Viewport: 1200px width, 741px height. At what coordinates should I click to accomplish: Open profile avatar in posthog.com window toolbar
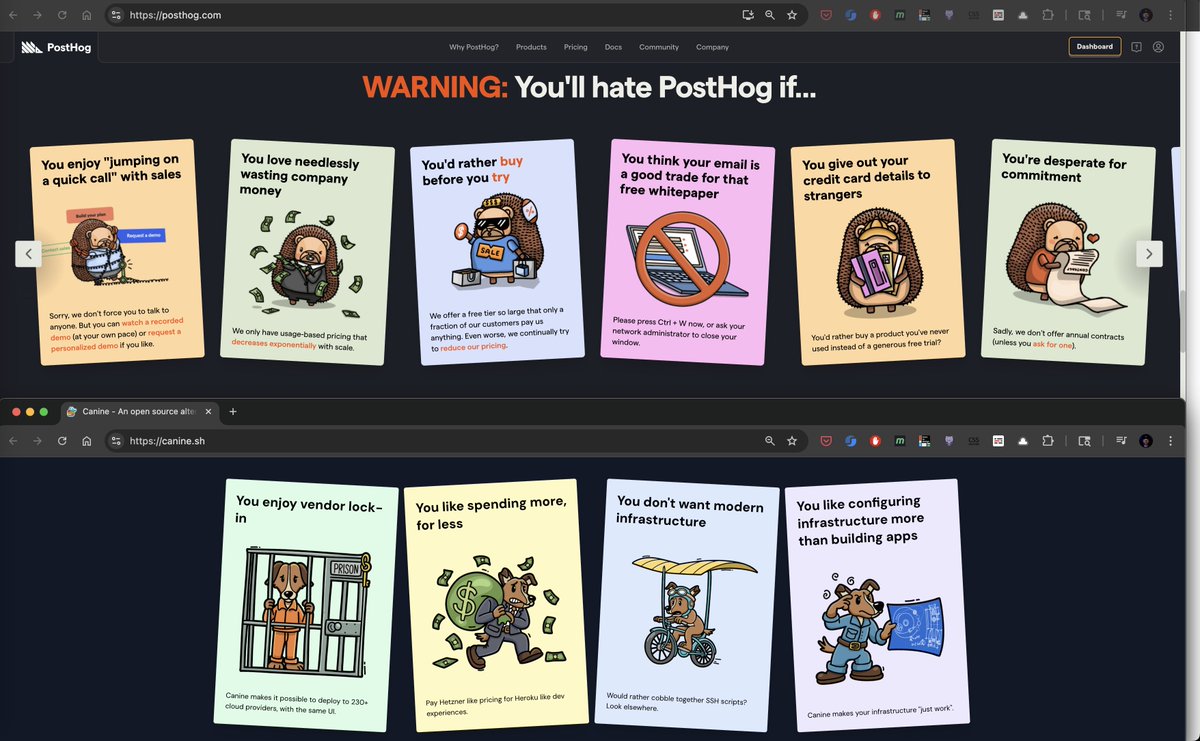pos(1146,16)
